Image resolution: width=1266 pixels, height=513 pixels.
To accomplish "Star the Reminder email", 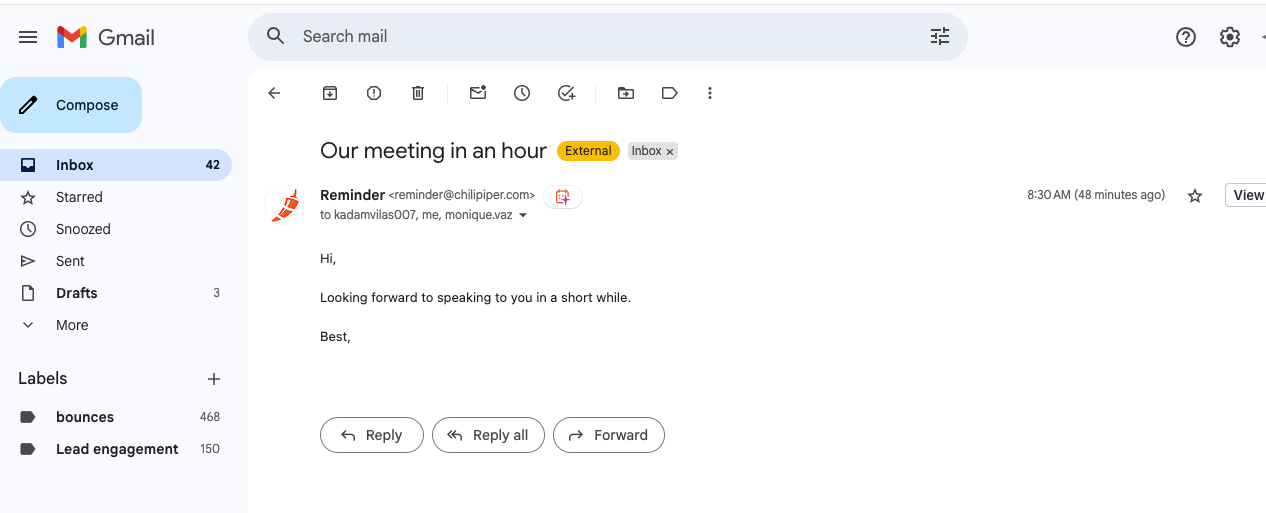I will 1194,196.
